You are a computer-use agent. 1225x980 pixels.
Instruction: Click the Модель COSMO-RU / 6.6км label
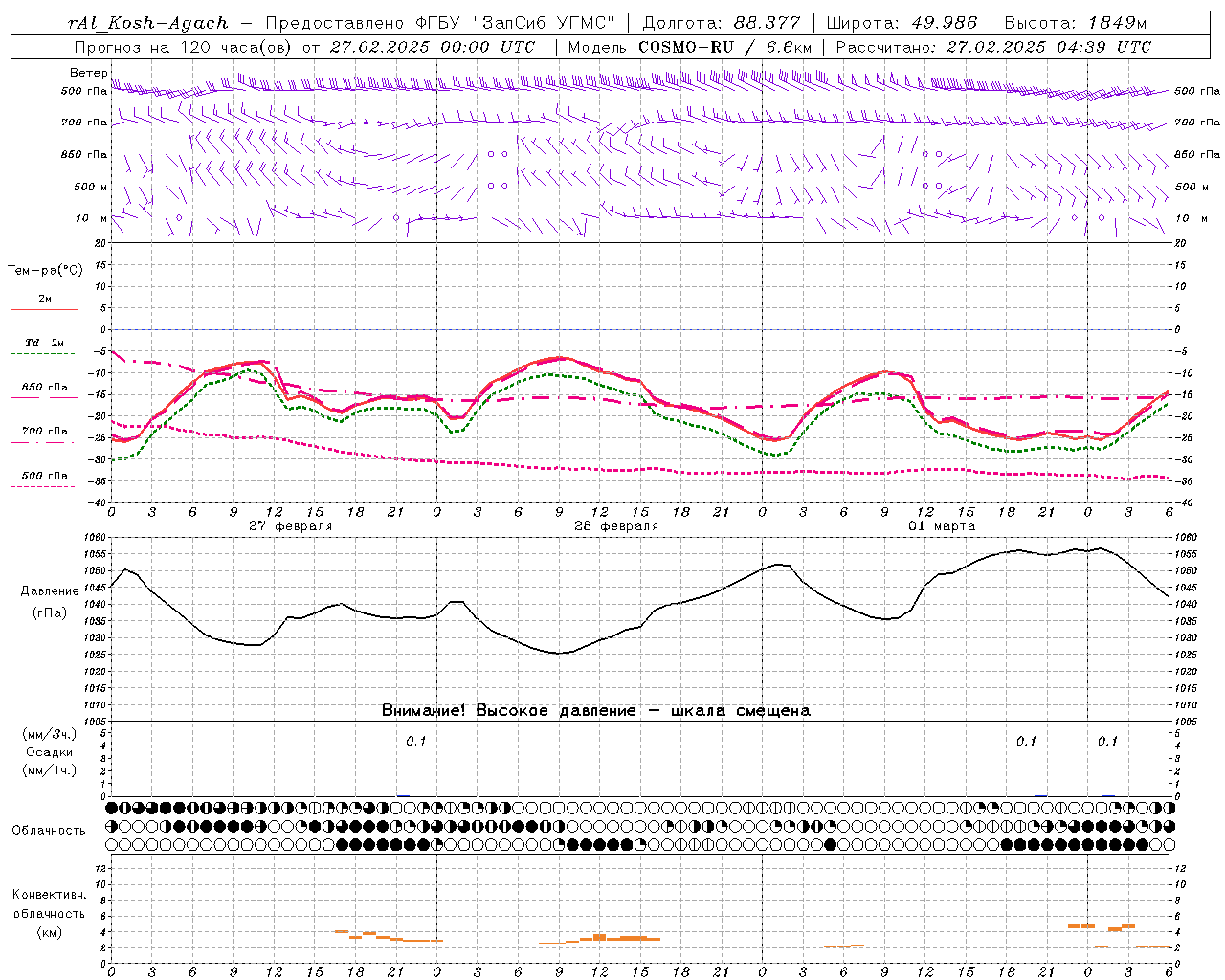(689, 47)
